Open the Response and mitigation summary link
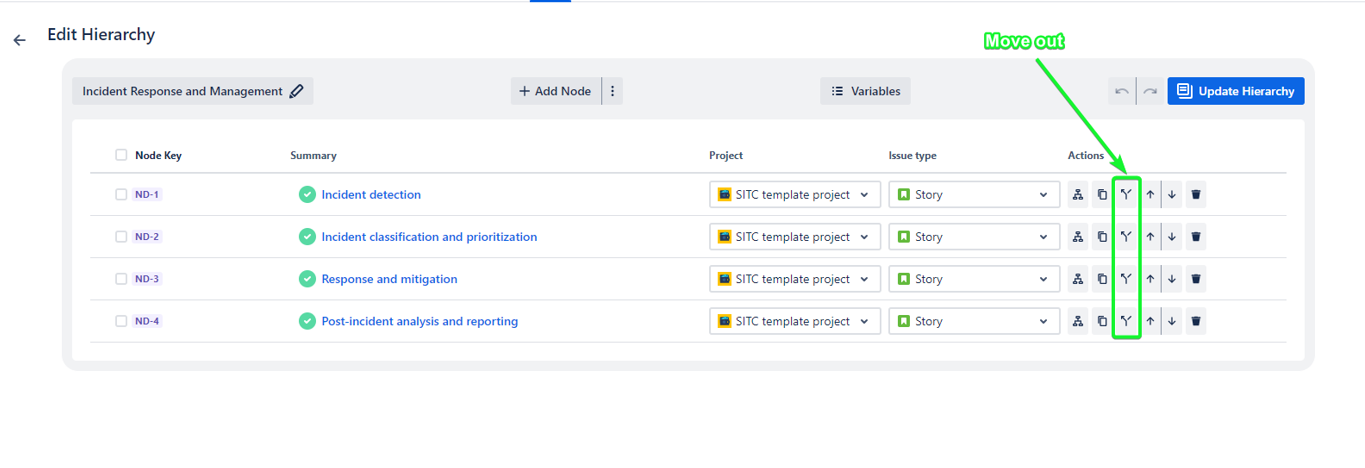This screenshot has height=468, width=1365. click(x=389, y=279)
